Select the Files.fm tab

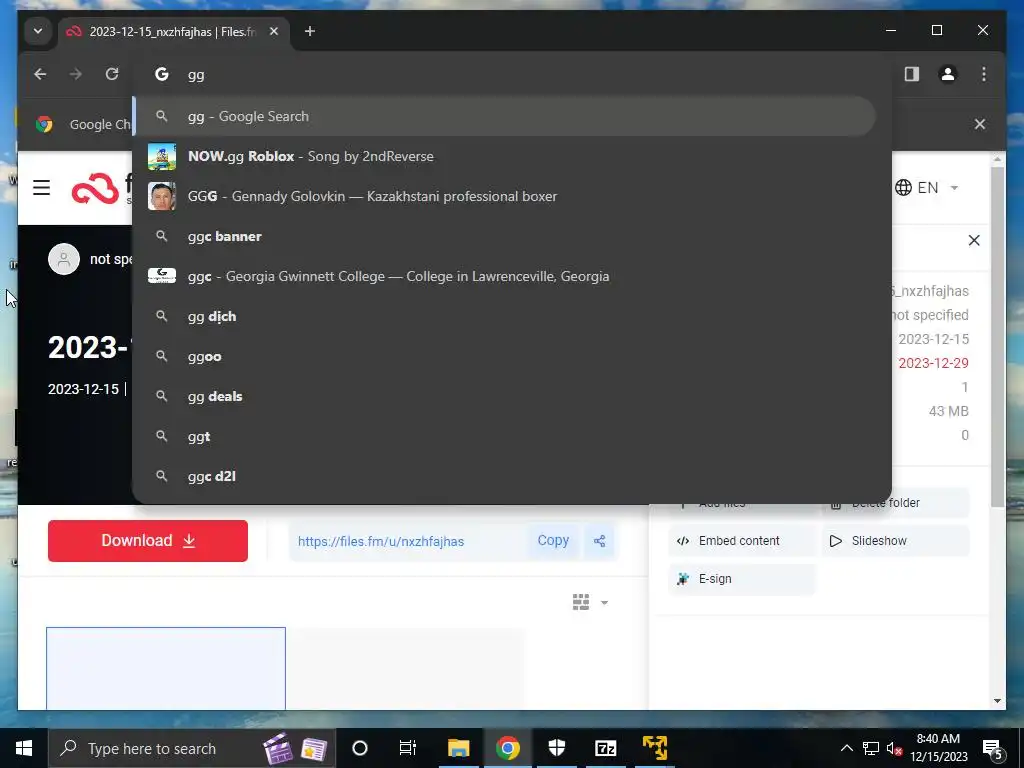(x=174, y=31)
